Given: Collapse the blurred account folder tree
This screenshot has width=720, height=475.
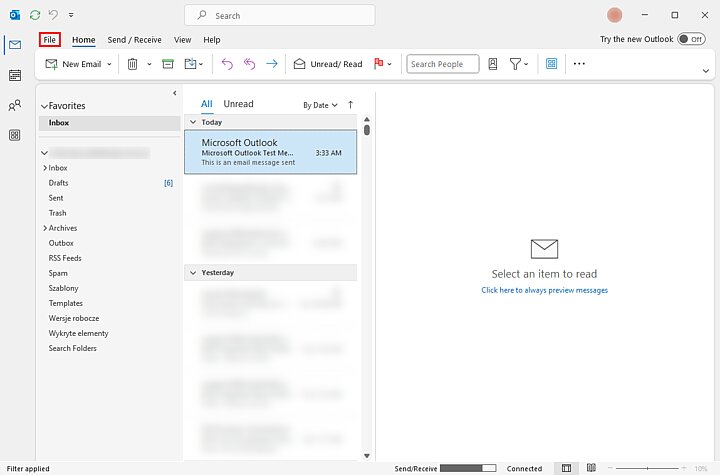Looking at the screenshot, I should click(x=44, y=153).
